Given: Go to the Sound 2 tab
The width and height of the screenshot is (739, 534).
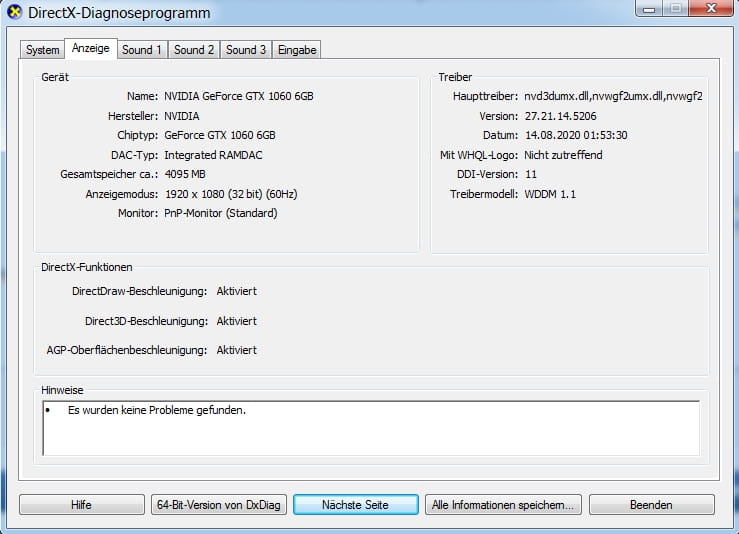Looking at the screenshot, I should click(194, 50).
